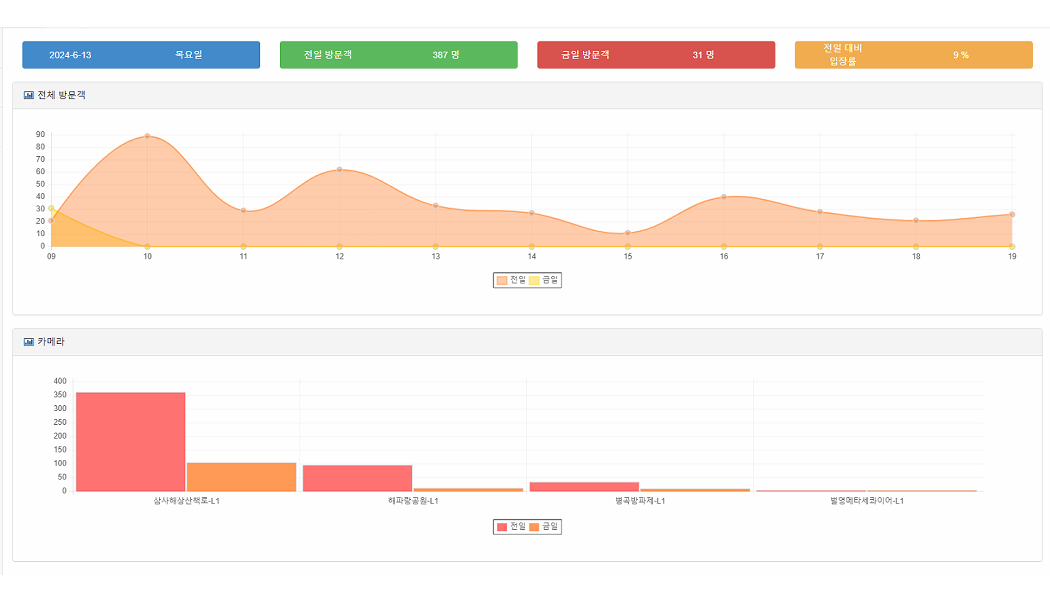Click the blue 2024-6-13 date card
Image resolution: width=1050 pixels, height=591 pixels.
click(x=141, y=55)
